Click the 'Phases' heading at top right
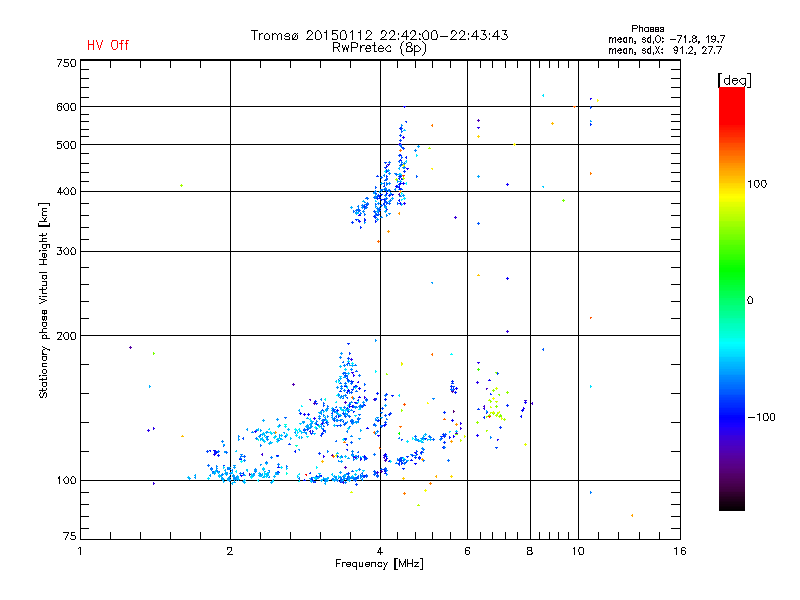The image size is (800, 600). 647,29
